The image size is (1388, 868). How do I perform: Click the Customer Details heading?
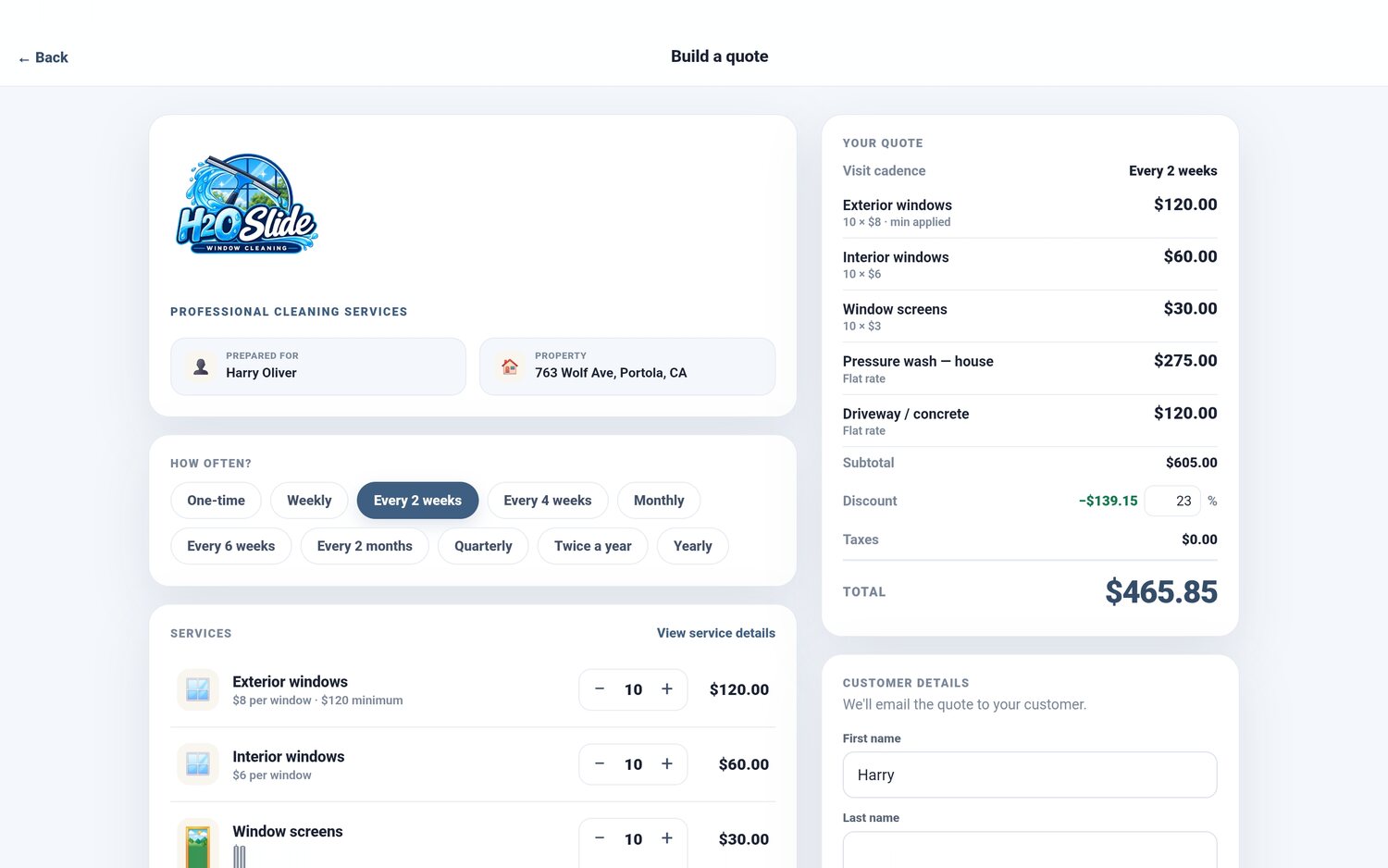point(906,683)
